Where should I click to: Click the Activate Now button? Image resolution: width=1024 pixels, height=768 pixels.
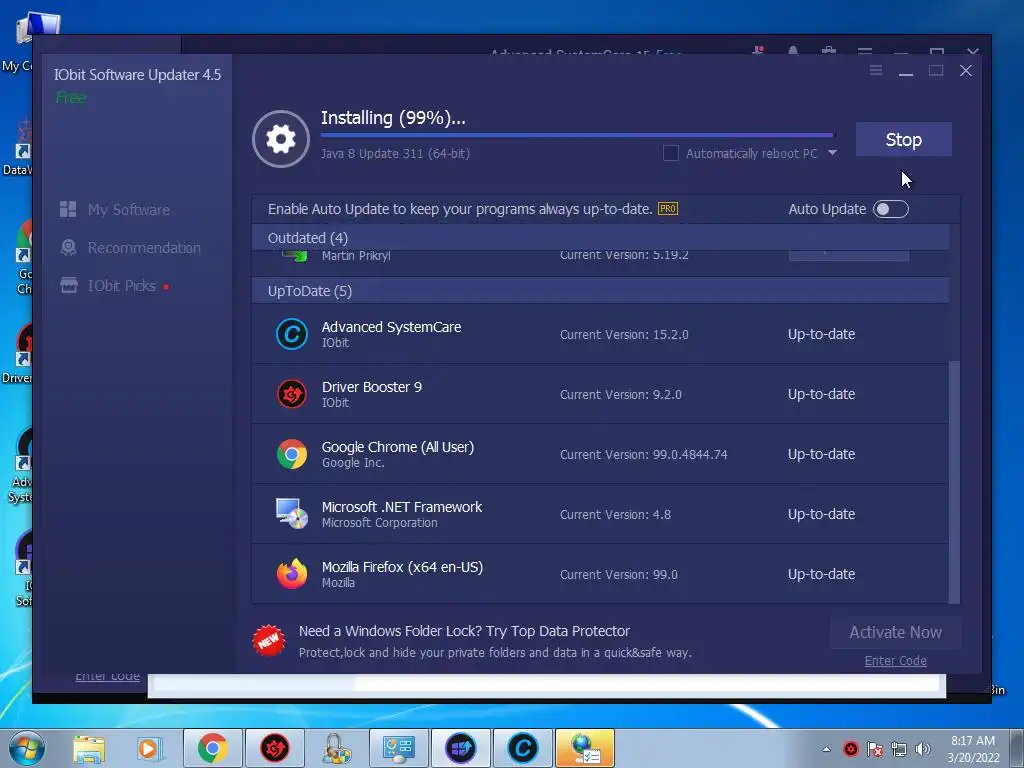pos(895,632)
